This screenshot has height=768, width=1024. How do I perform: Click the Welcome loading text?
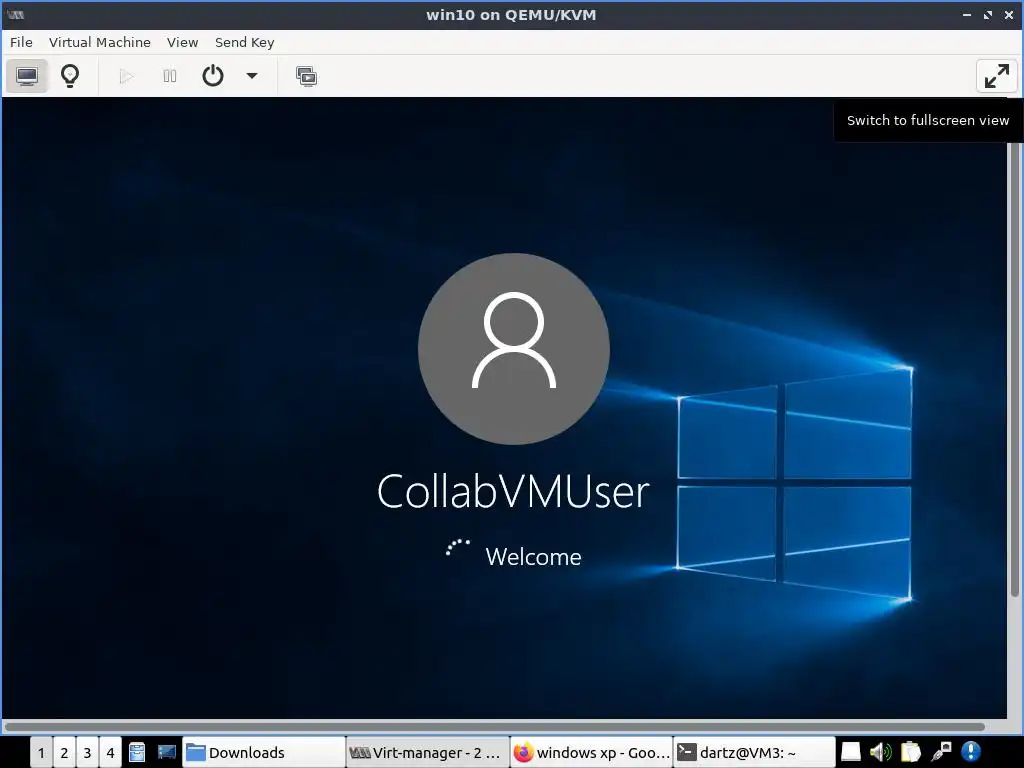[533, 557]
